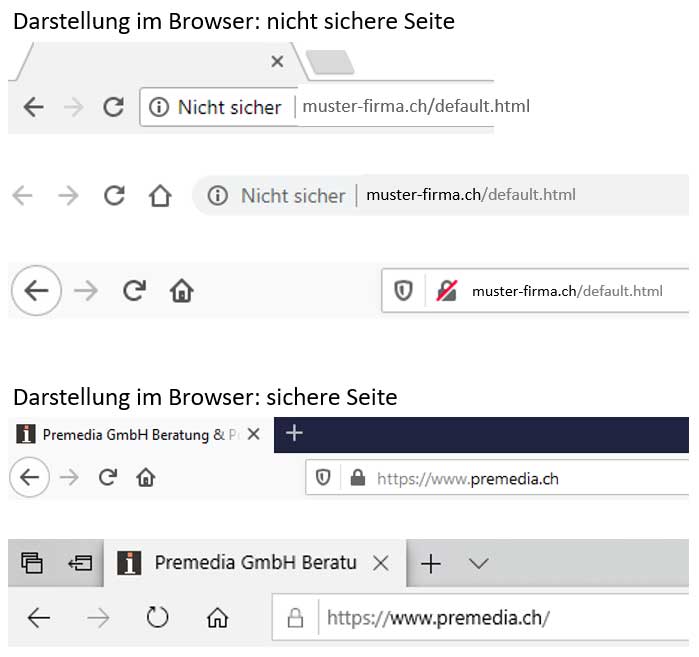The width and height of the screenshot is (699, 657).
Task: Click the crossed-out lock insecure connection icon
Action: [447, 291]
